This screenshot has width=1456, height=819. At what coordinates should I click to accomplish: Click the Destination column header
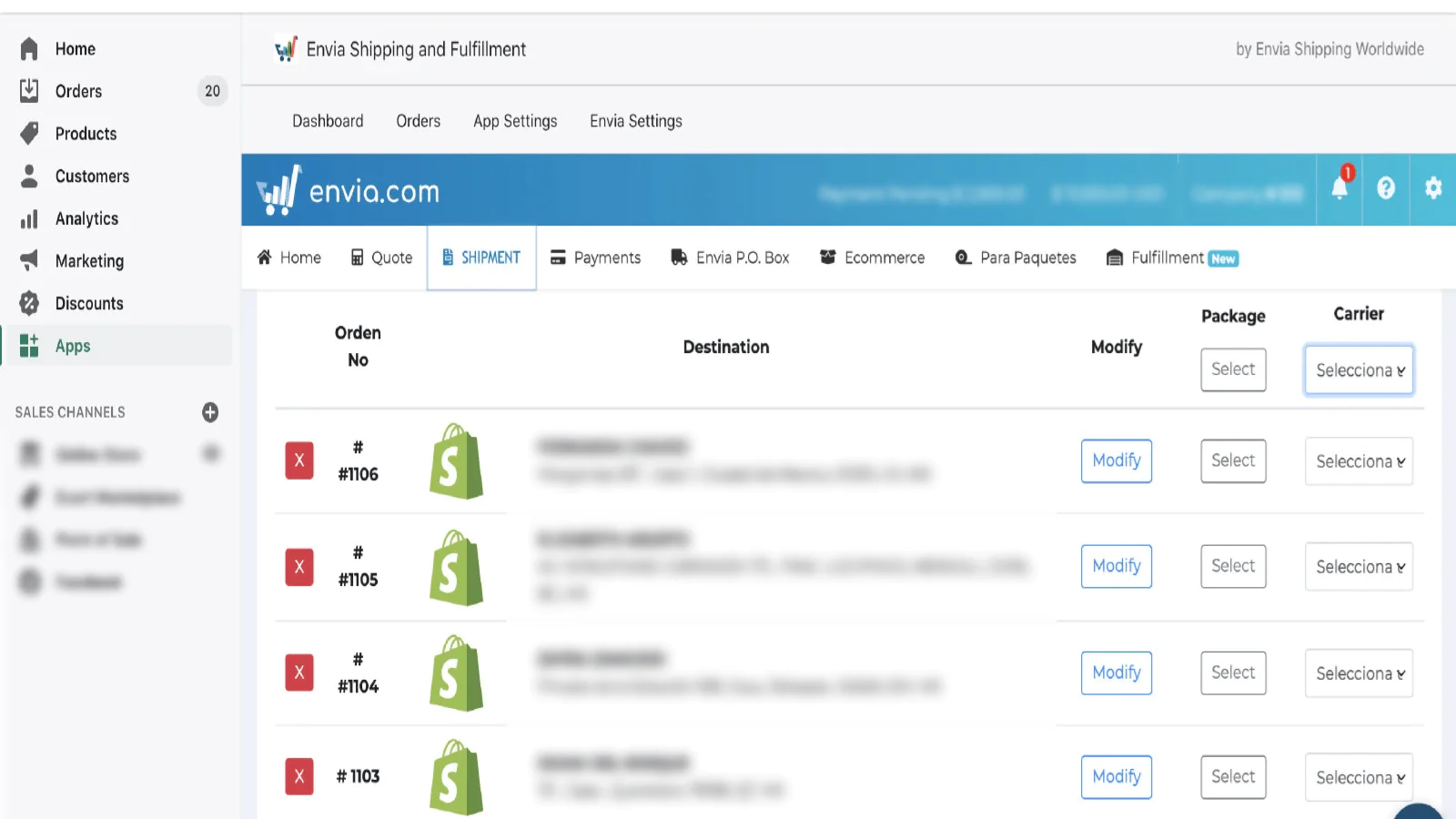pyautogui.click(x=726, y=347)
